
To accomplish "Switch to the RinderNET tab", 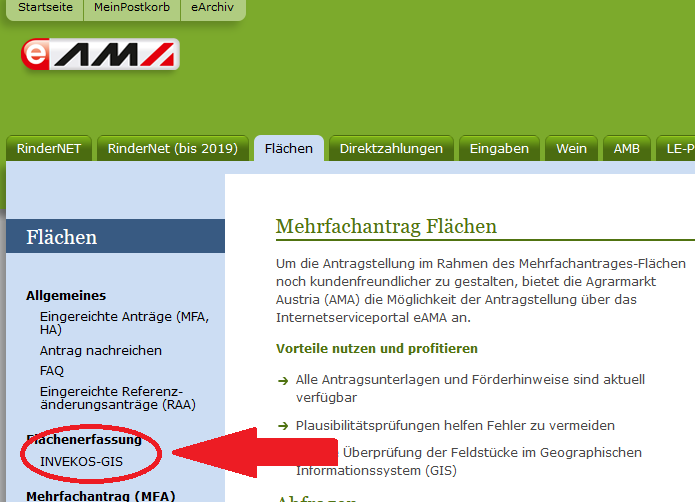I will tap(48, 149).
